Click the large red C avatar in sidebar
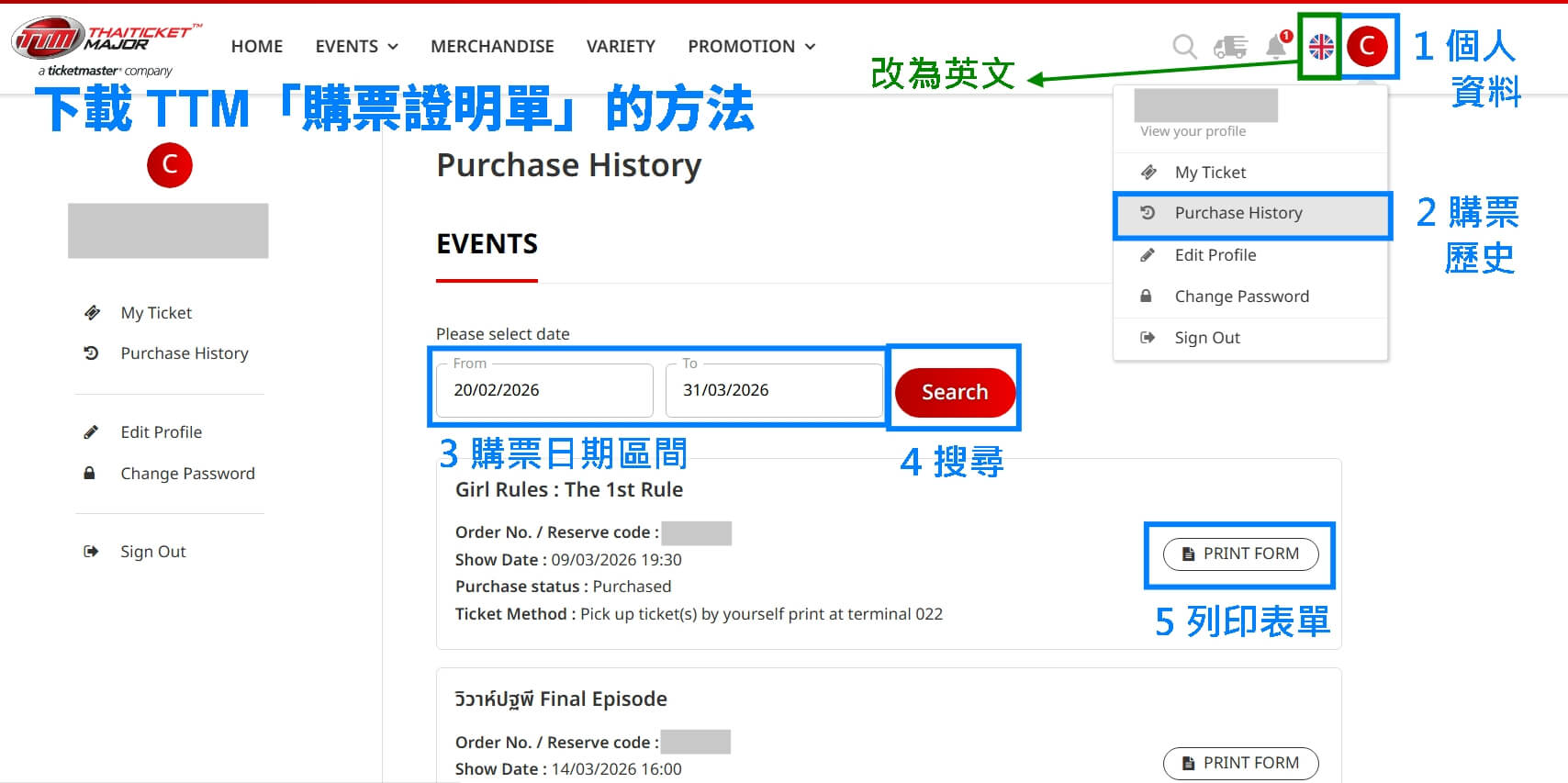Image resolution: width=1568 pixels, height=783 pixels. [170, 165]
